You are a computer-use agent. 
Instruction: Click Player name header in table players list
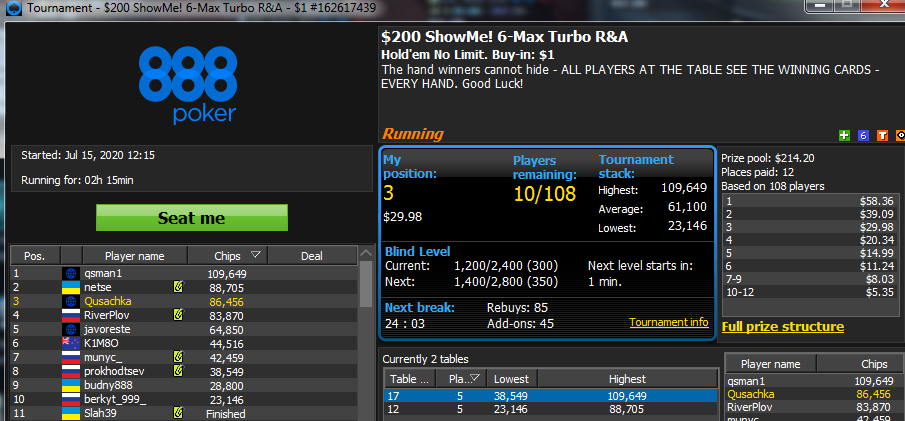coord(771,364)
